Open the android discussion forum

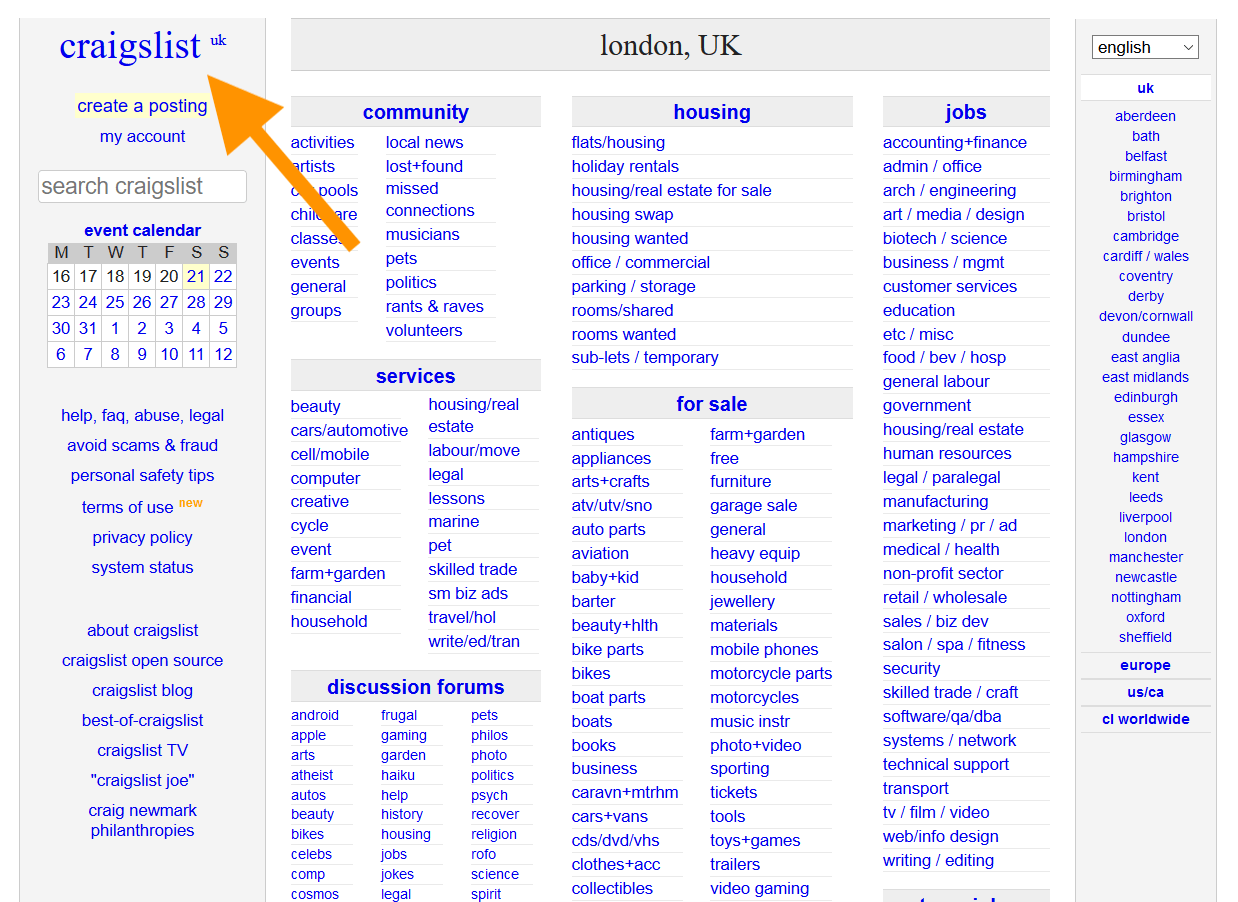click(x=315, y=715)
